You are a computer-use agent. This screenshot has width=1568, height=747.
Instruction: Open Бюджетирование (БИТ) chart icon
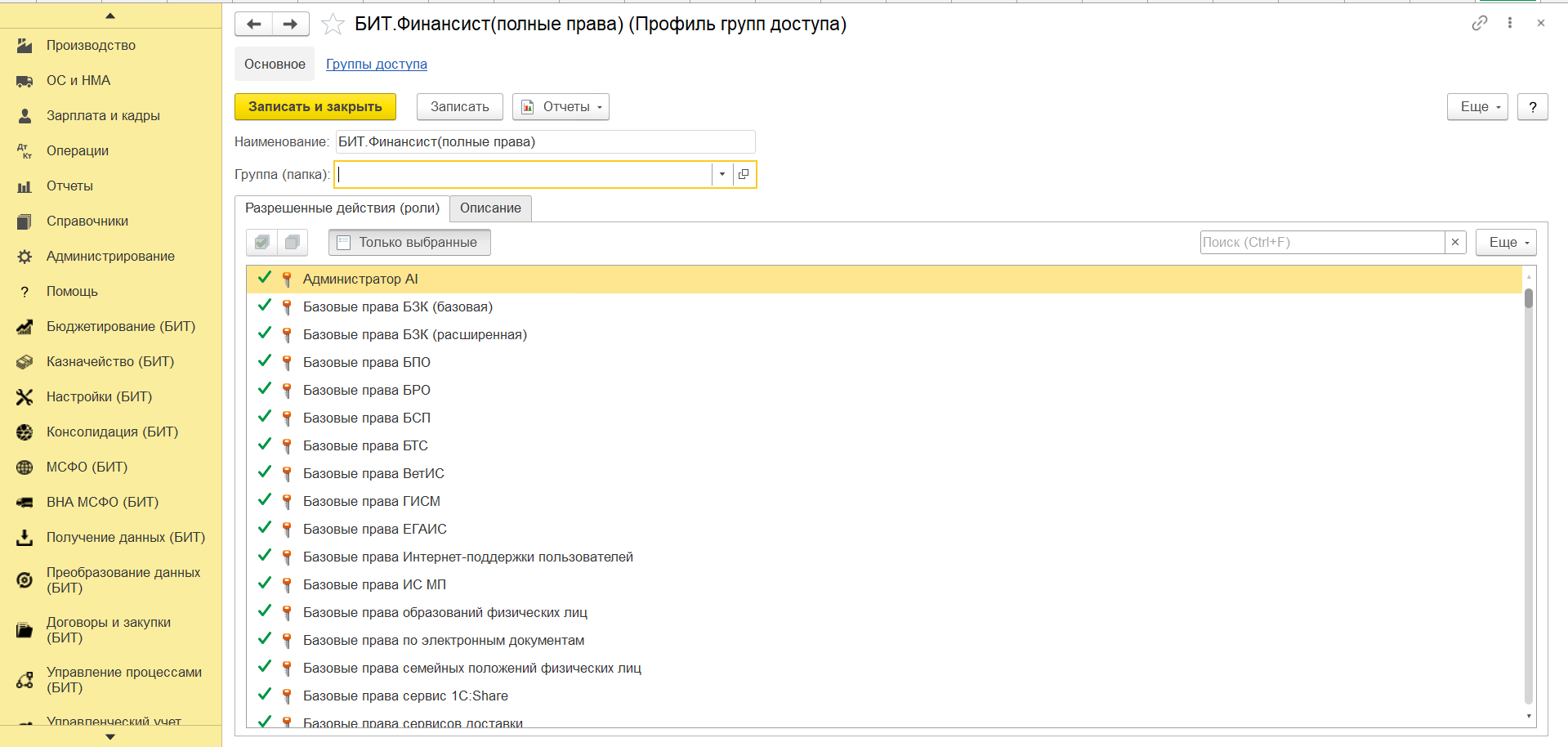click(x=25, y=327)
